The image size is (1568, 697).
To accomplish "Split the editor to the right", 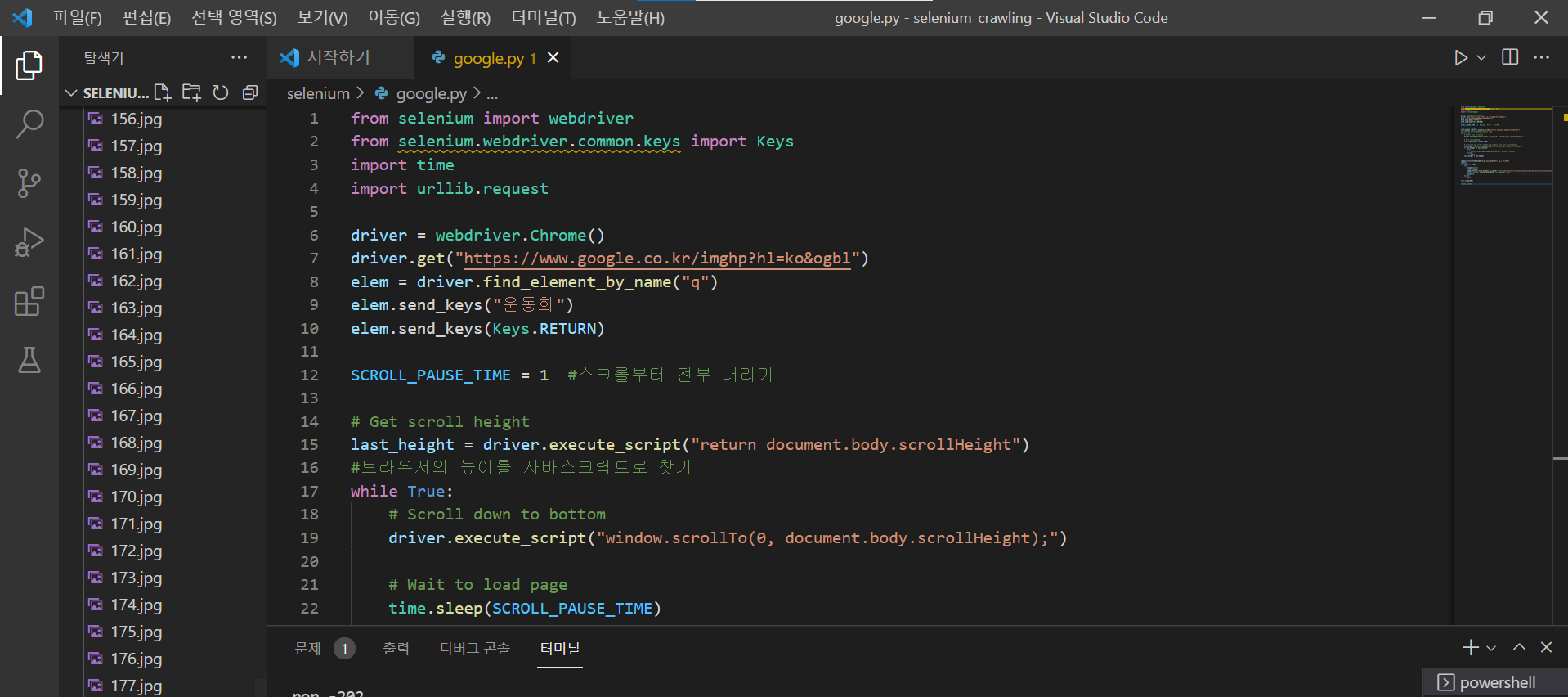I will coord(1510,57).
